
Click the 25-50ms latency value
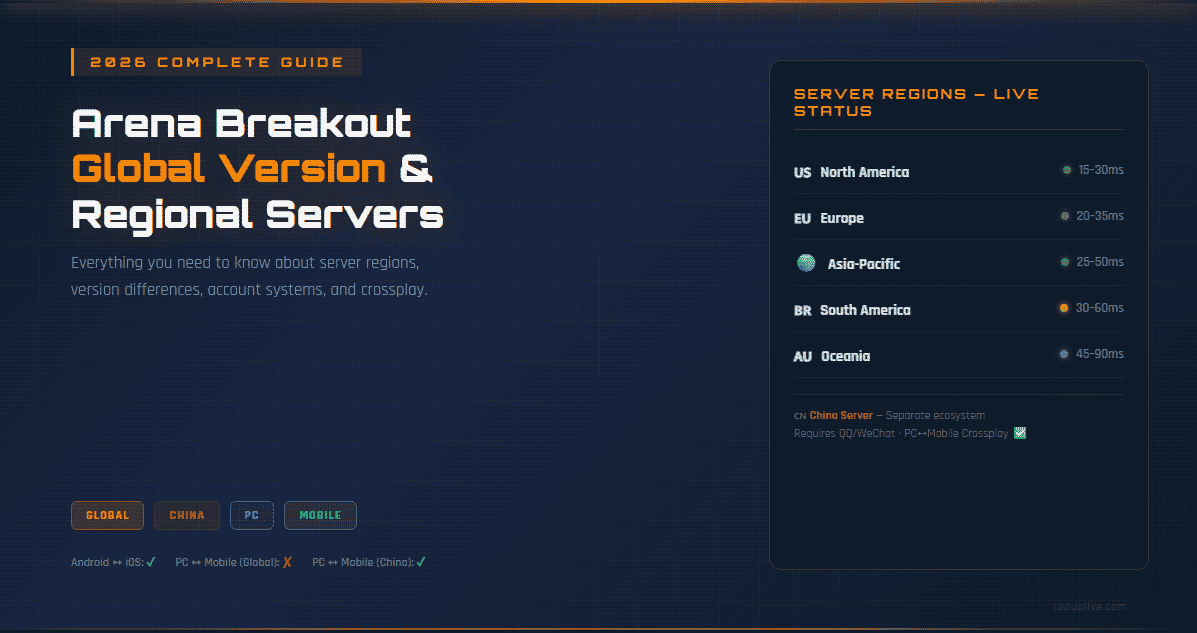click(1100, 262)
